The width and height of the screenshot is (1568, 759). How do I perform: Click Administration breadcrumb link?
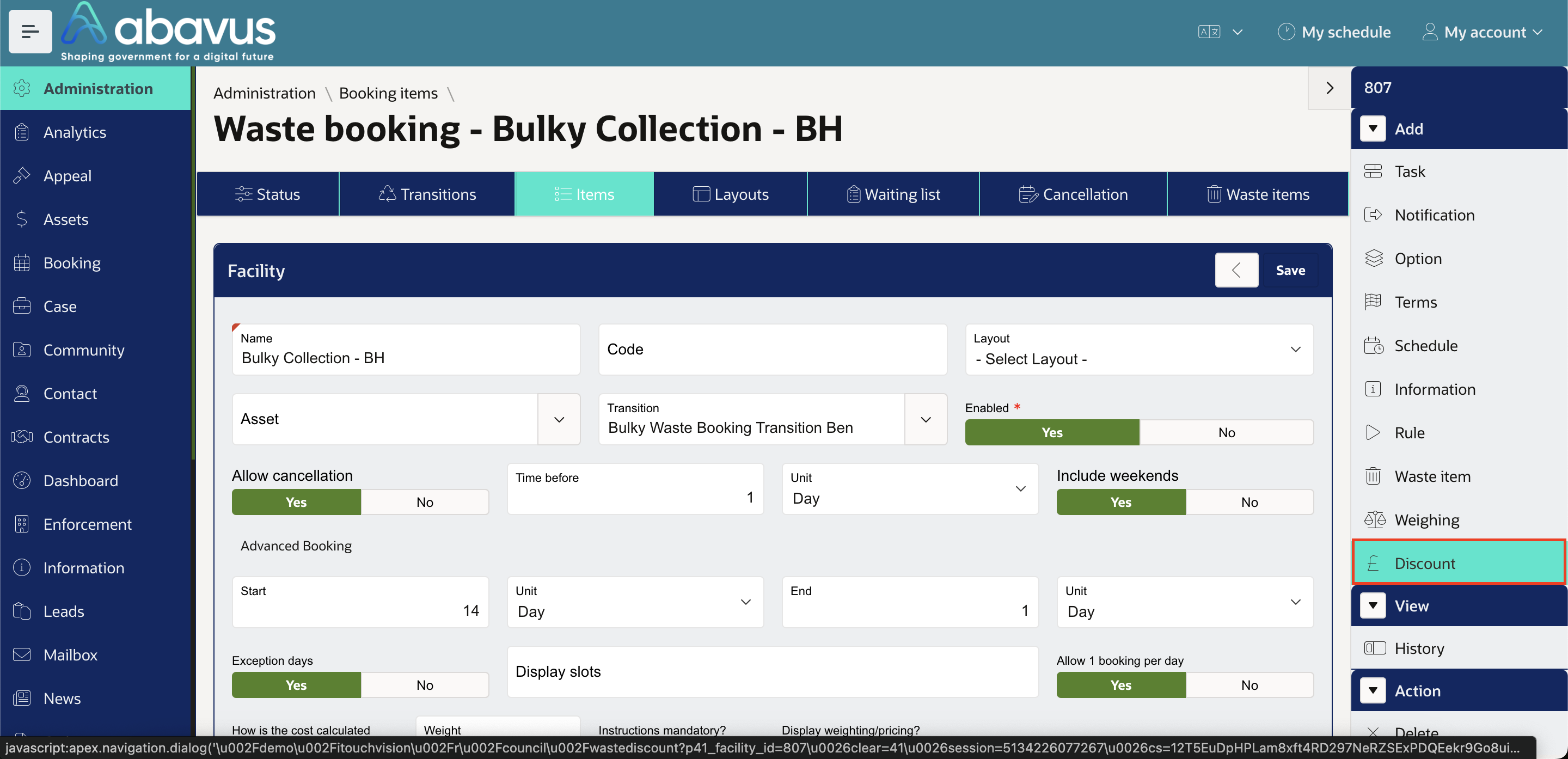tap(264, 93)
